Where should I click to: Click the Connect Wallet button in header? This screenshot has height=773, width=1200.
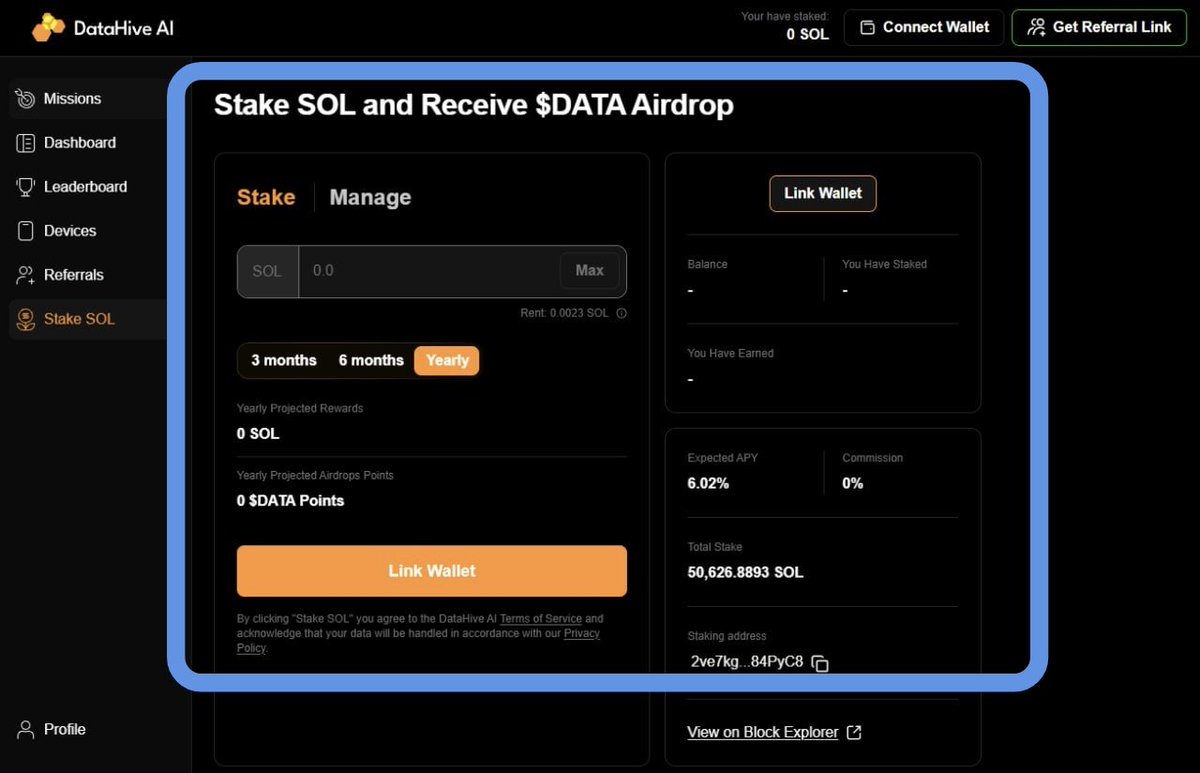(924, 27)
